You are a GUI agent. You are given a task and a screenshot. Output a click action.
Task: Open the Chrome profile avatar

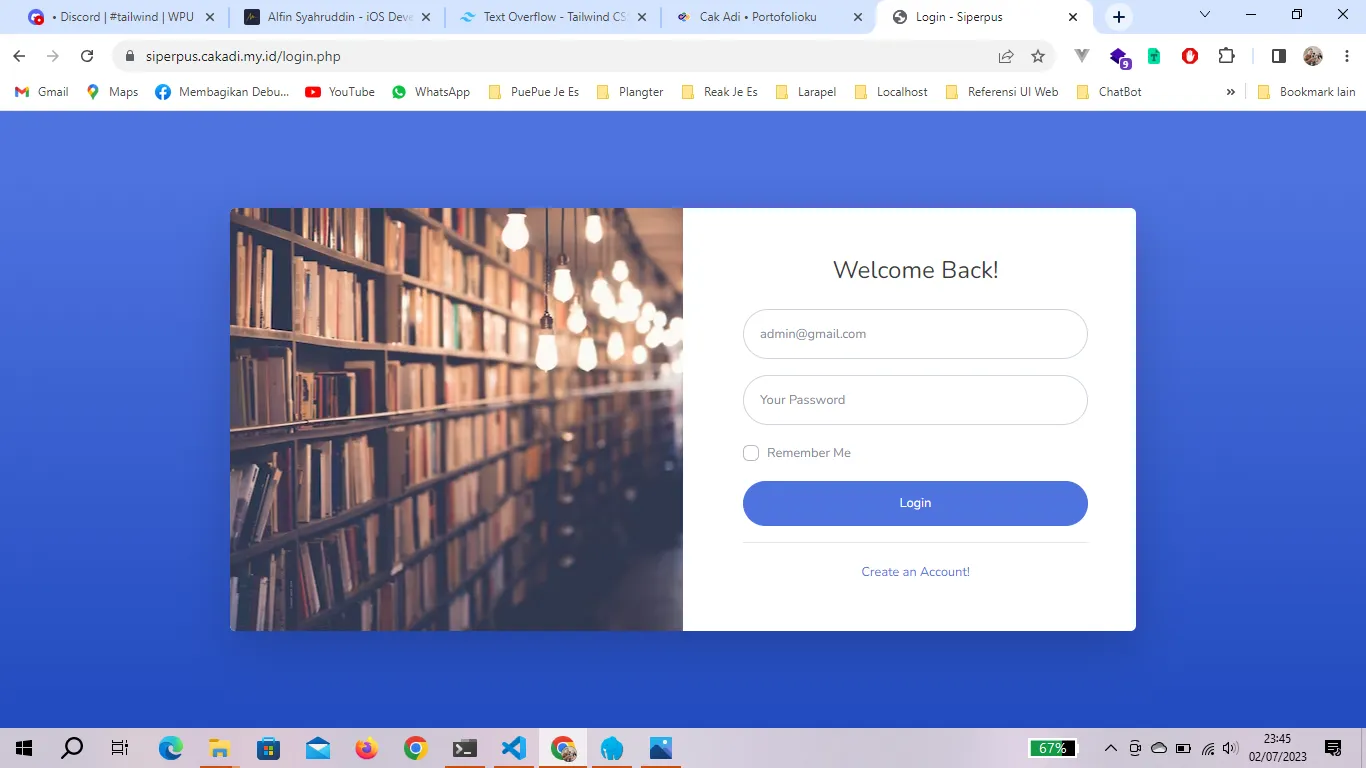[1313, 57]
